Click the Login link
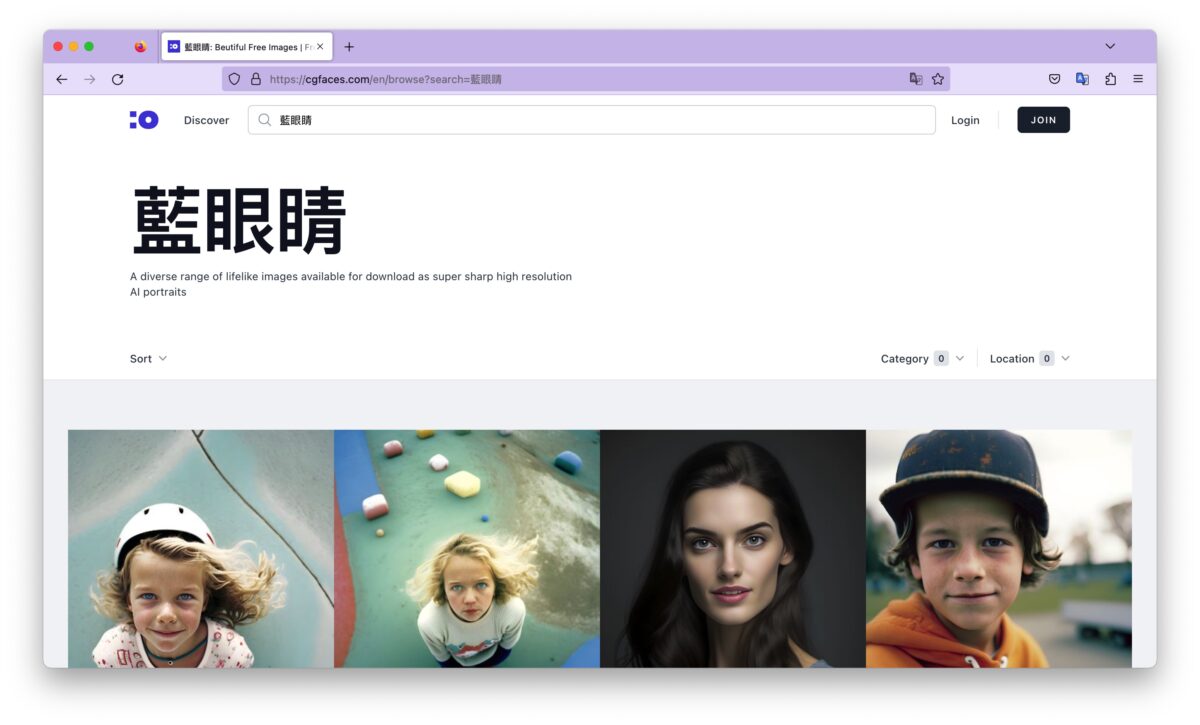1200x725 pixels. point(965,120)
